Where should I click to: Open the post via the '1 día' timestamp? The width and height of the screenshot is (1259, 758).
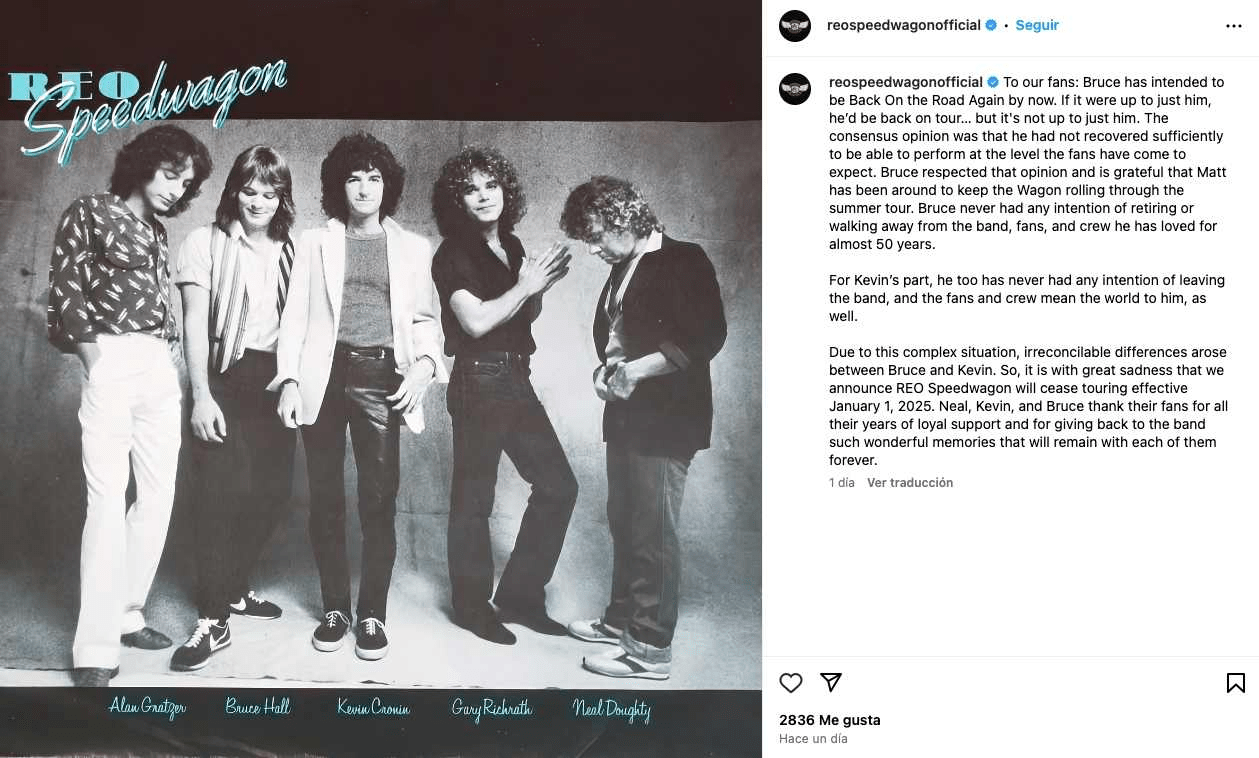tap(840, 482)
